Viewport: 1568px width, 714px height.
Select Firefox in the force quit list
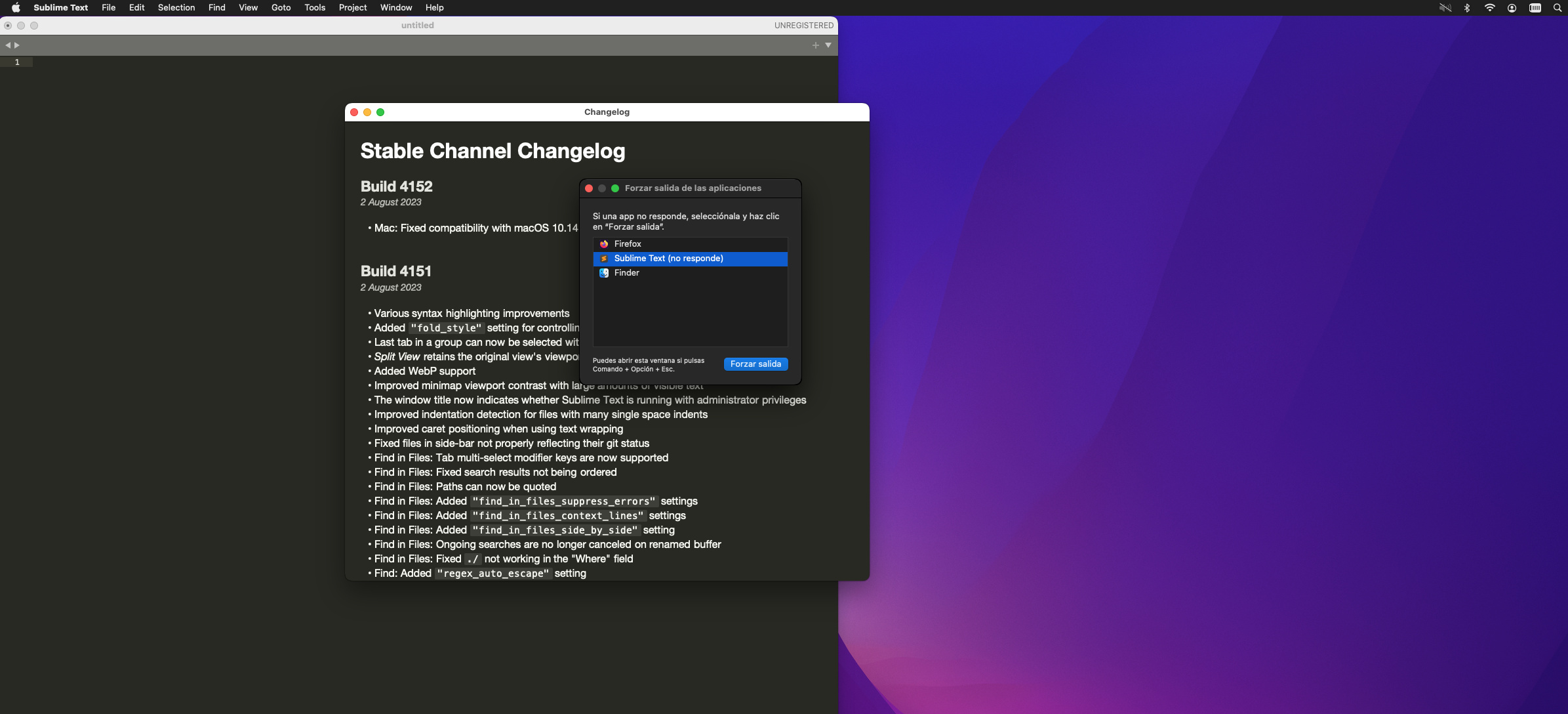pyautogui.click(x=691, y=244)
